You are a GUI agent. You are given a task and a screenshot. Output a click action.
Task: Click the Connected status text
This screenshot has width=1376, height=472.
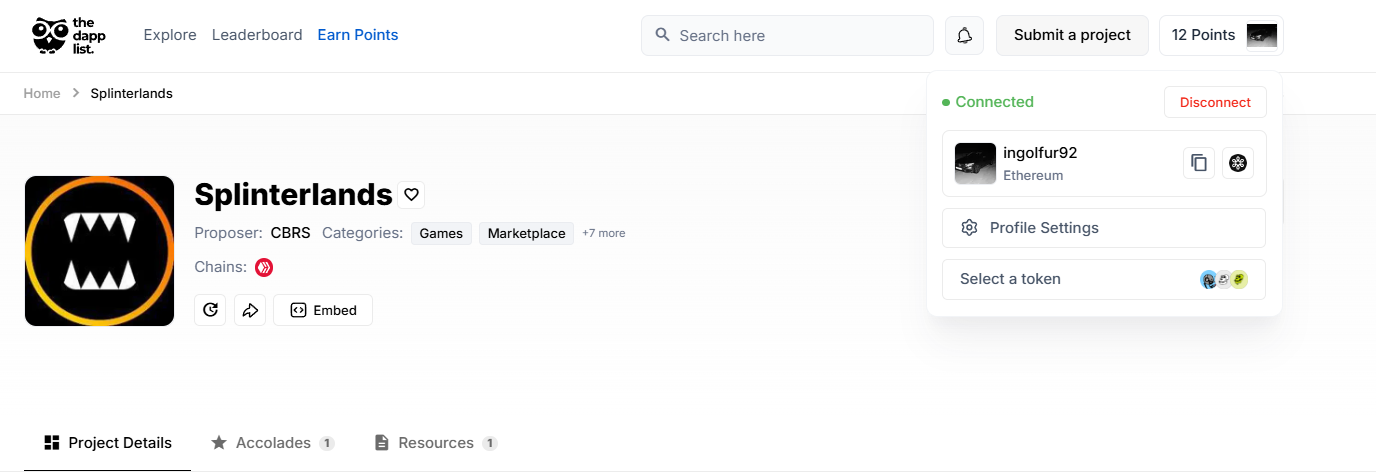[x=994, y=102]
